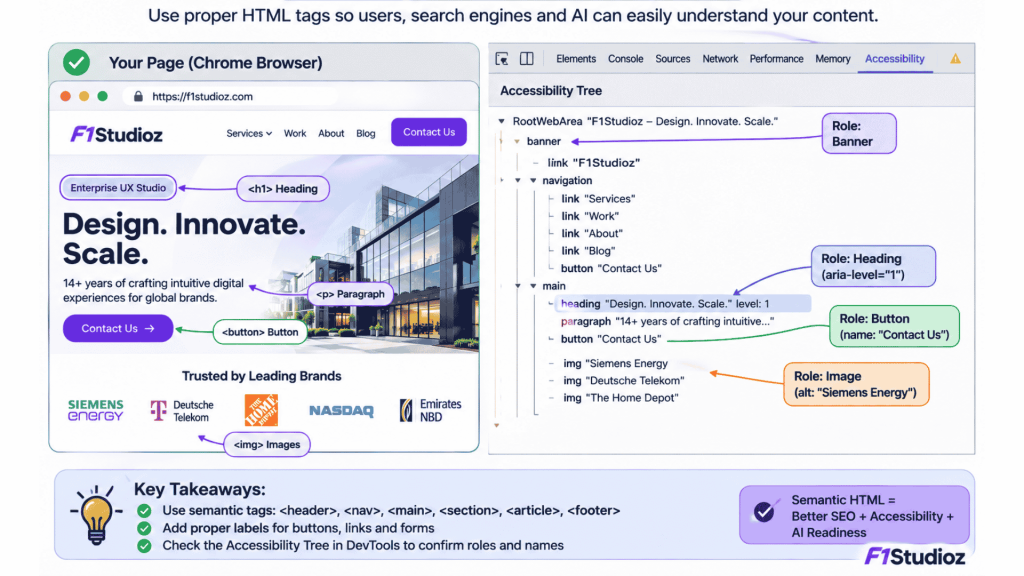1024x576 pixels.
Task: Click the Accessibility Tree panel heading
Action: [x=551, y=91]
